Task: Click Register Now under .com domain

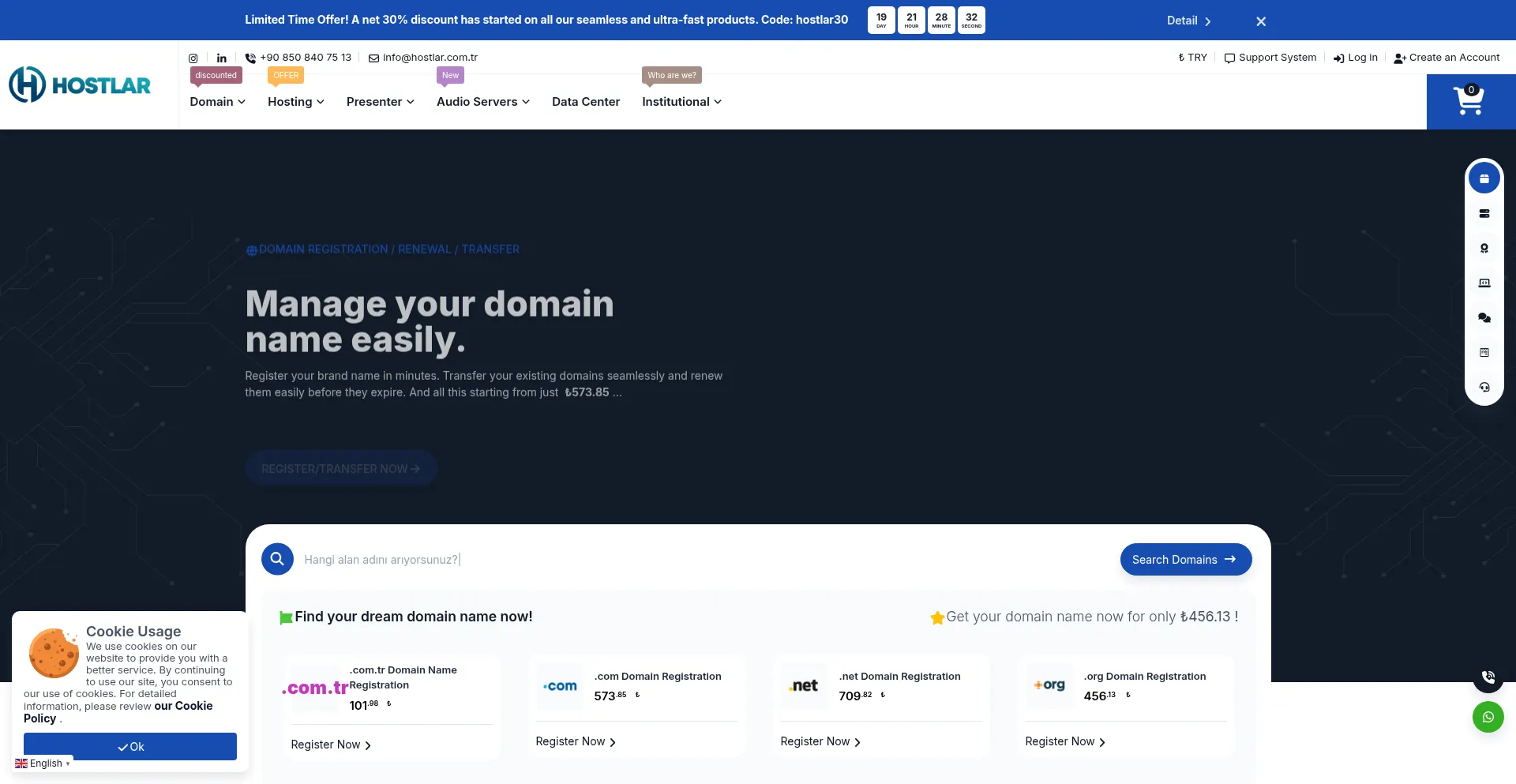Action: point(576,741)
